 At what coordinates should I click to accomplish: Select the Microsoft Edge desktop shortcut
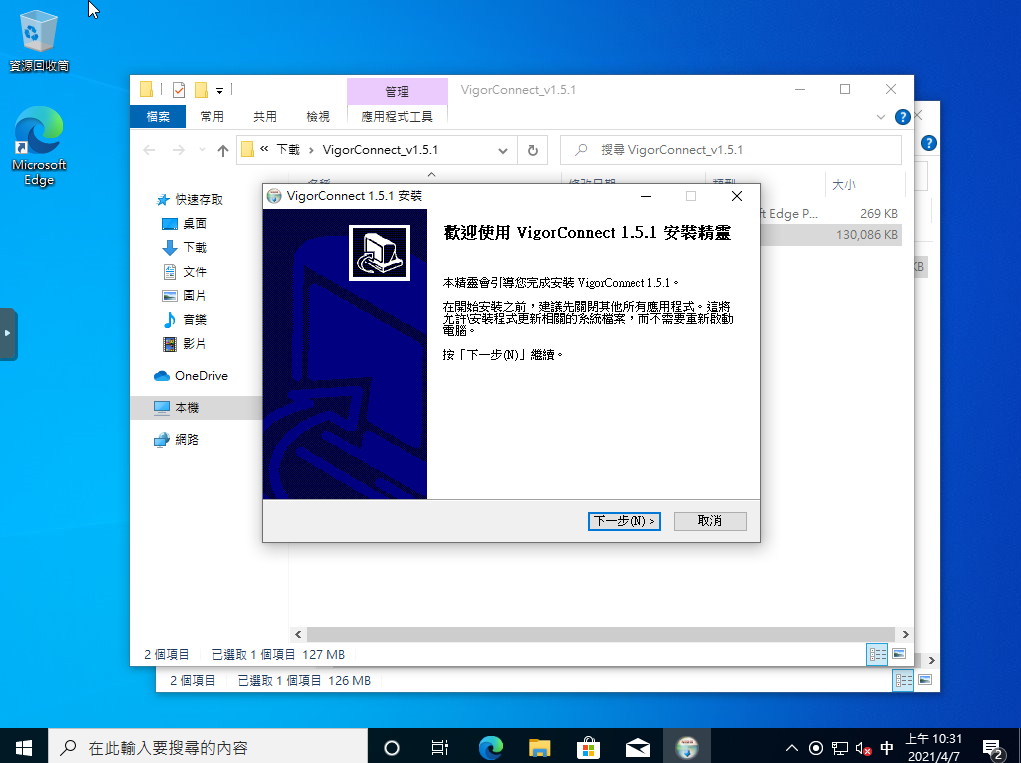click(39, 147)
